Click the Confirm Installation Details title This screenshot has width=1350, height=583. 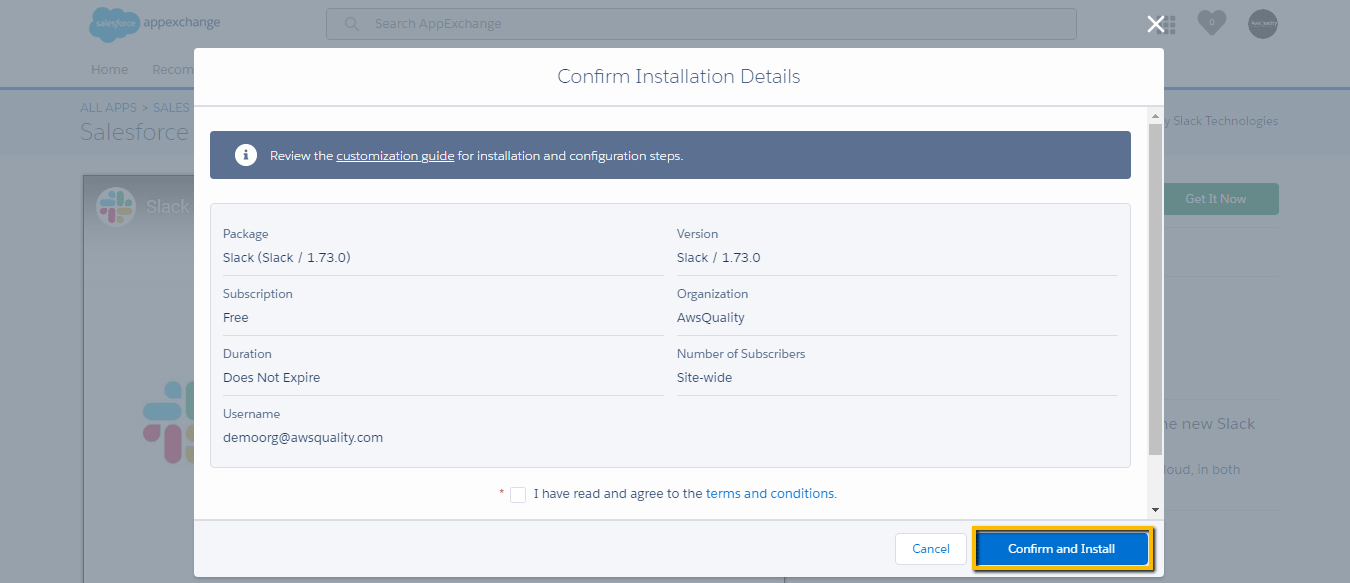click(x=679, y=76)
